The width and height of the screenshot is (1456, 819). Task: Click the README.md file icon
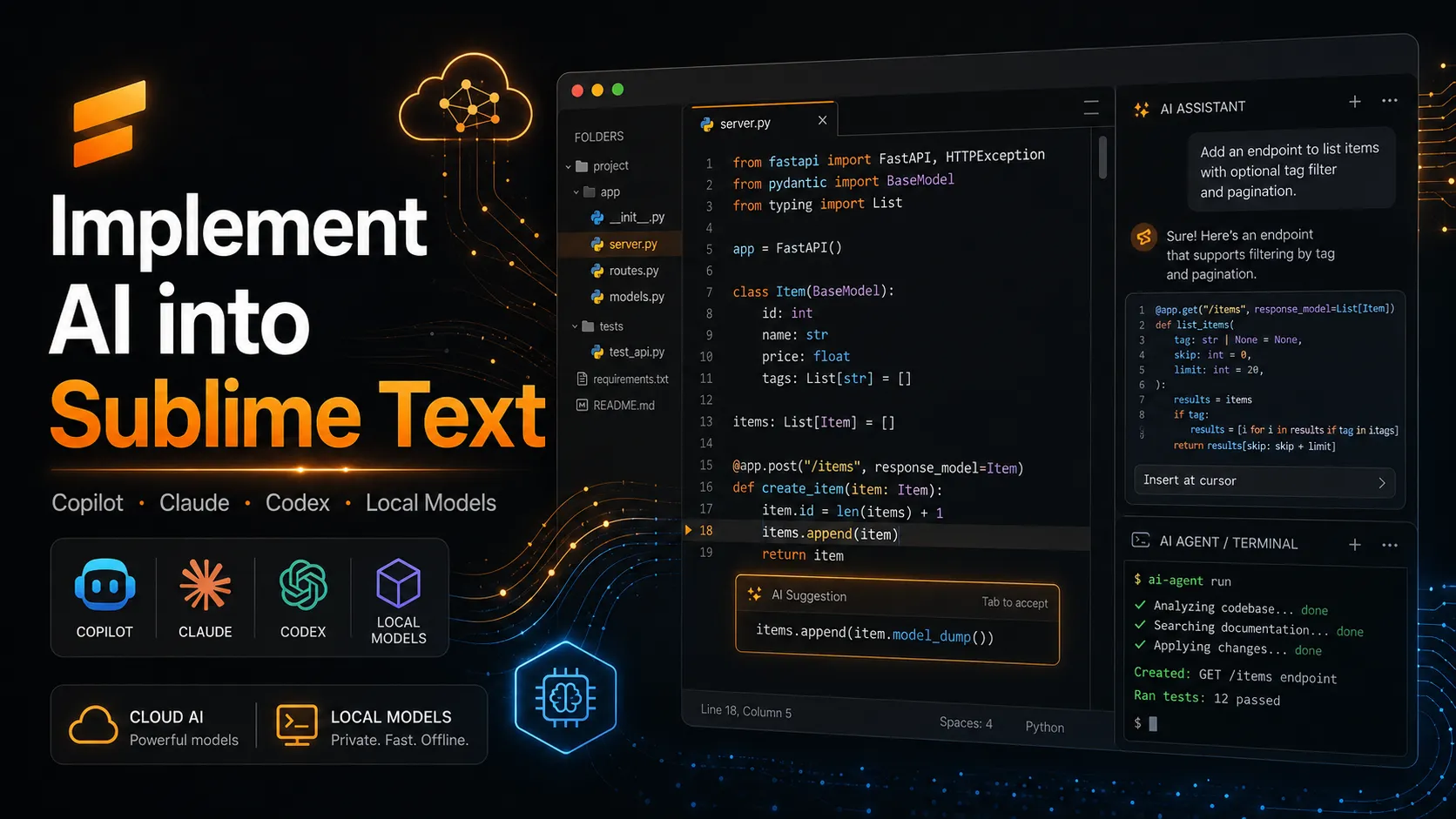(x=582, y=405)
